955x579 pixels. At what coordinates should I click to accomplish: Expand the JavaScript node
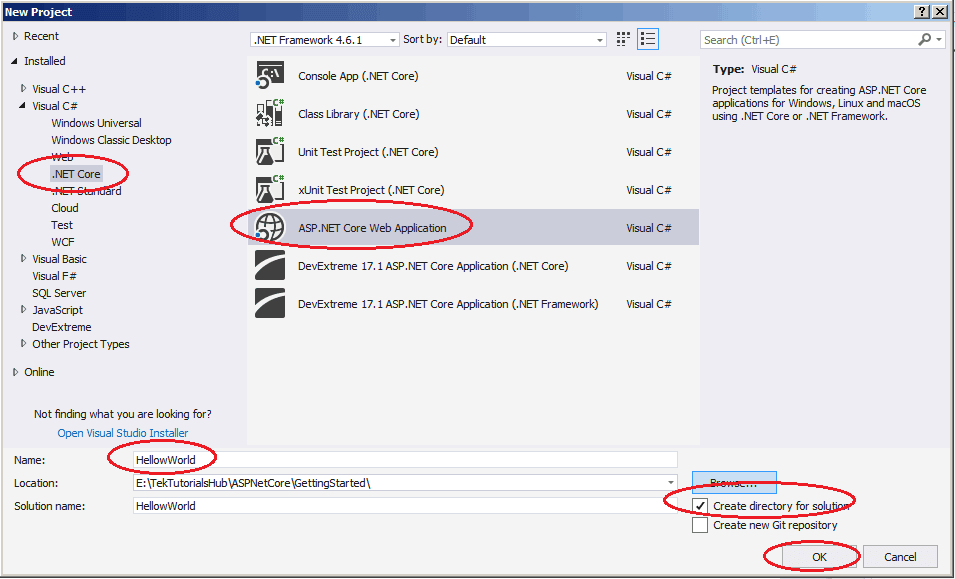tap(24, 310)
